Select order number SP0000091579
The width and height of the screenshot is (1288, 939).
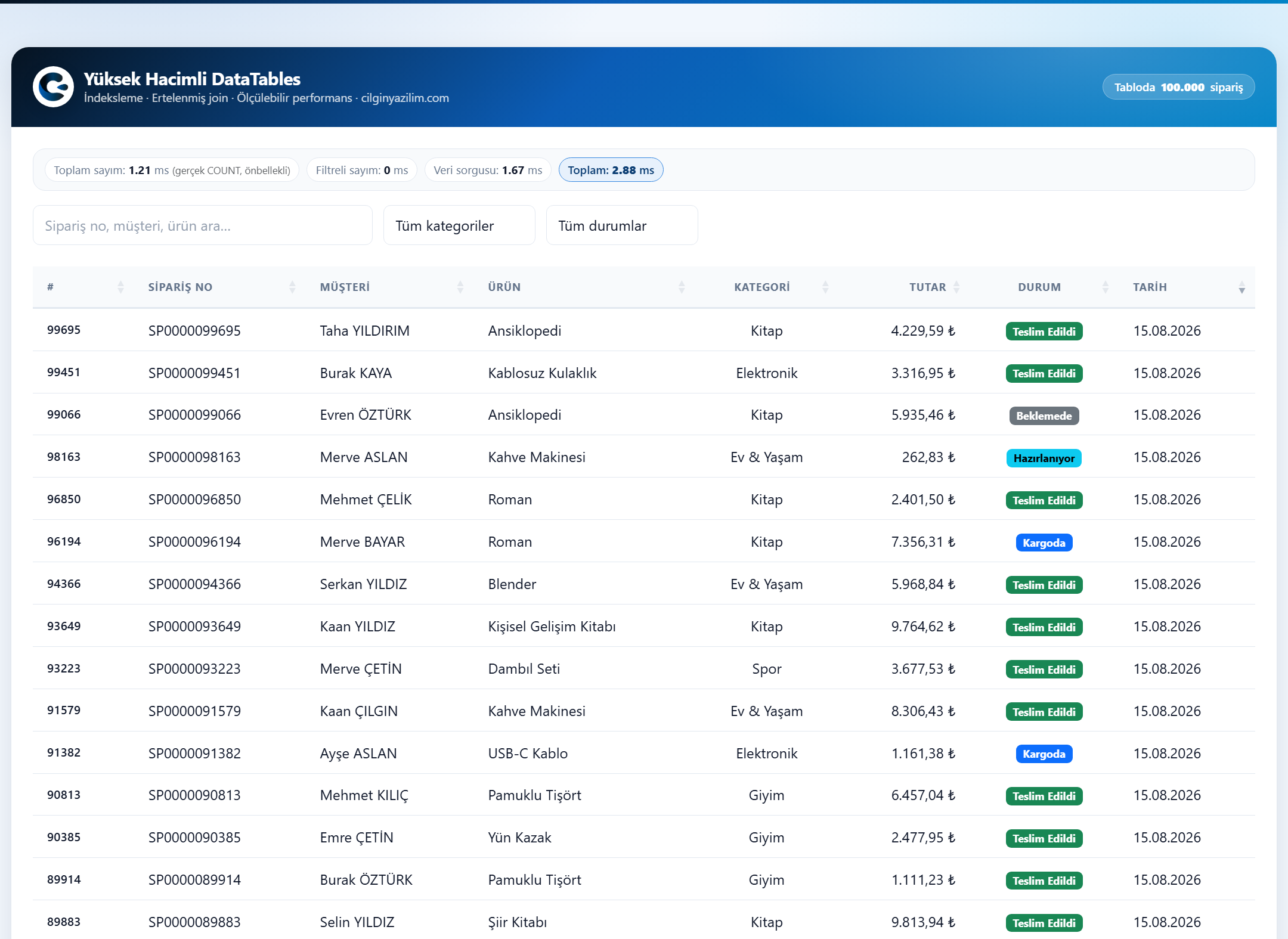coord(194,711)
